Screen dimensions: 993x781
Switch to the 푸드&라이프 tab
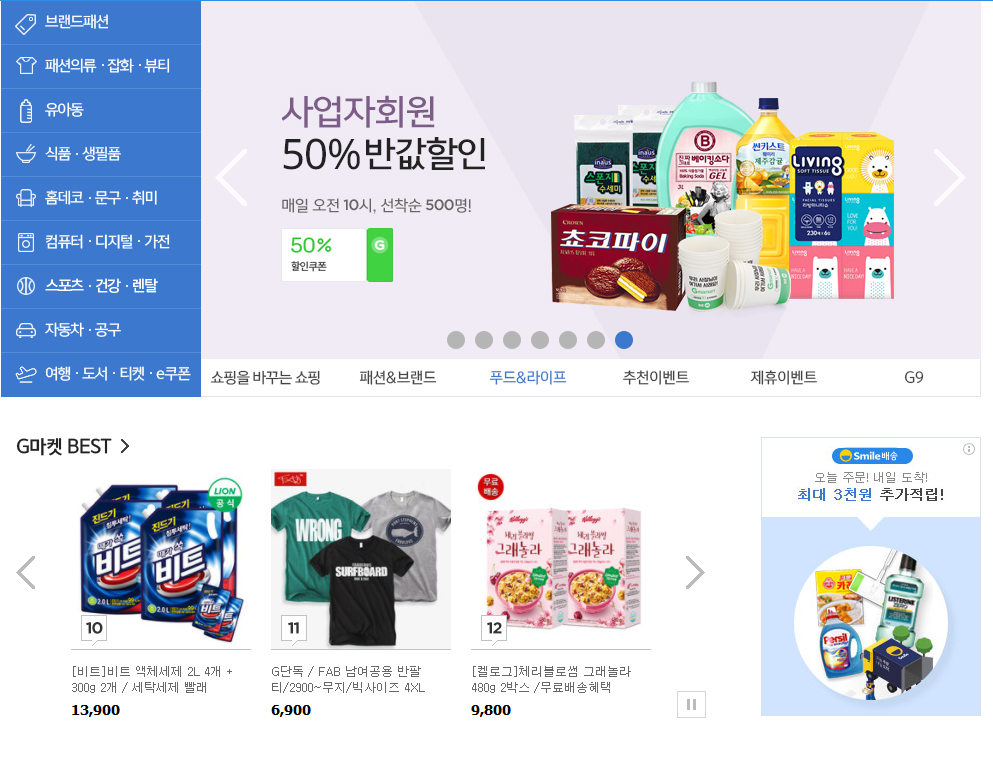click(528, 378)
